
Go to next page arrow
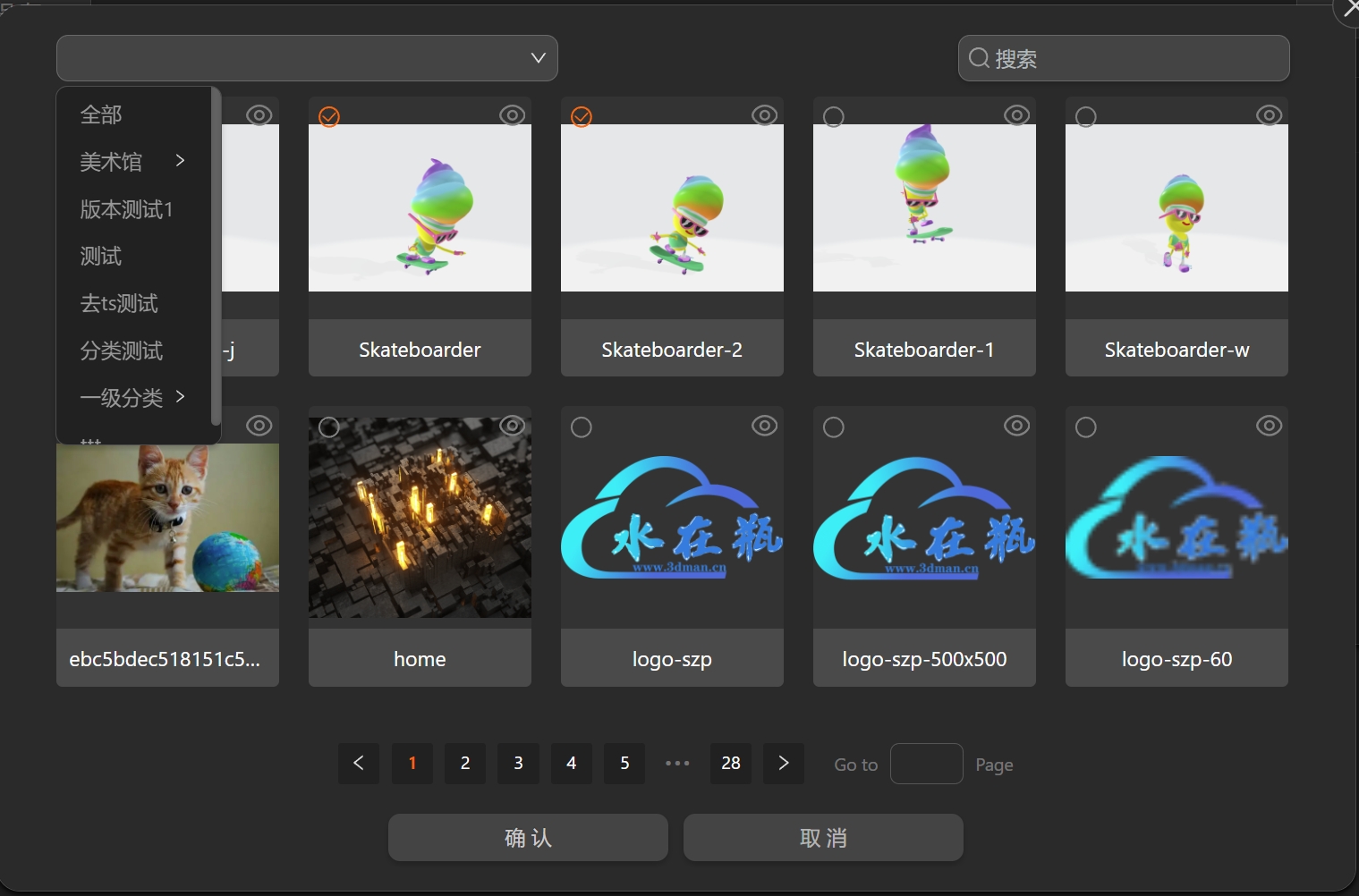point(784,764)
